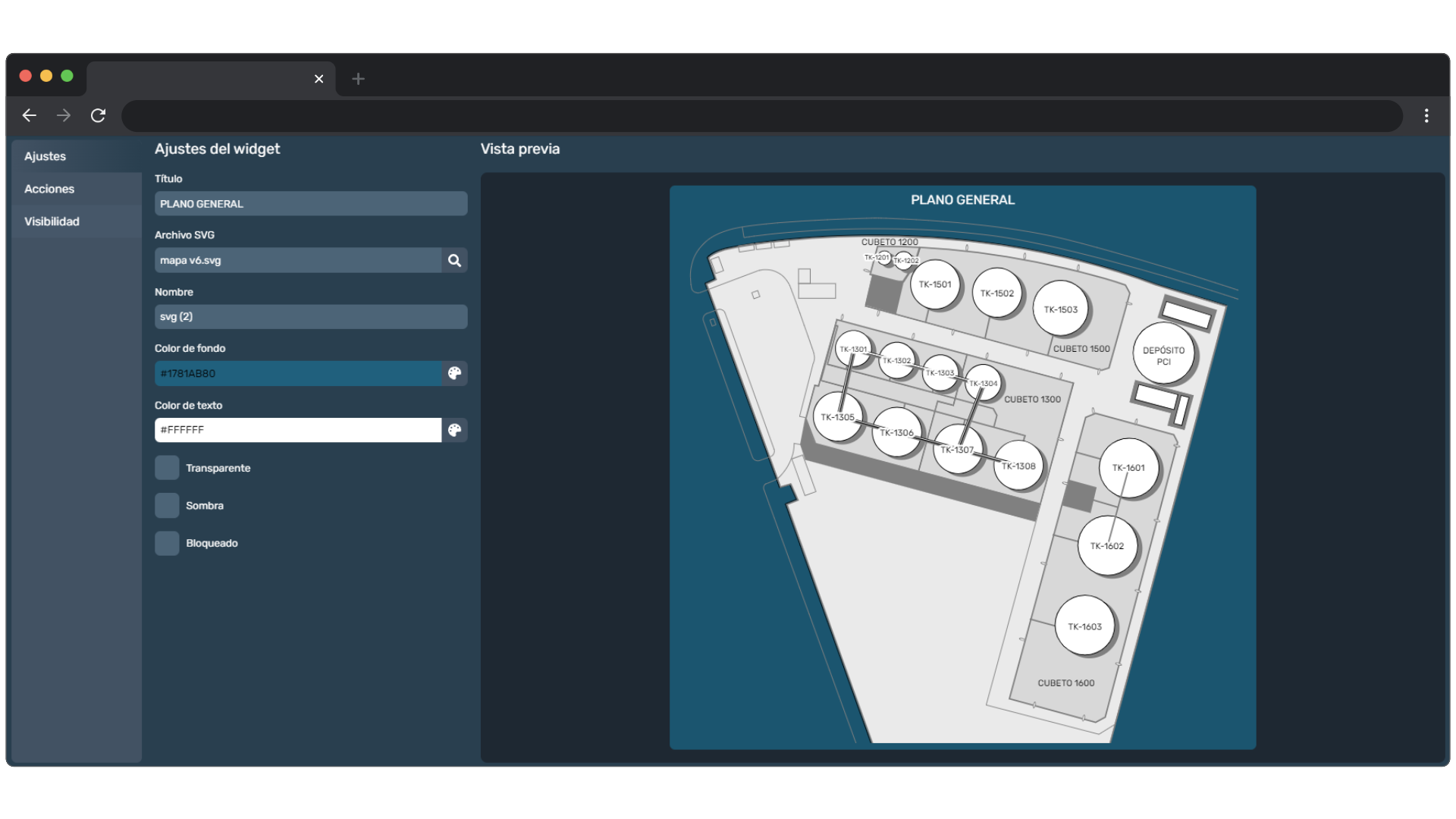
Task: Enable the Transparente checkbox
Action: pyautogui.click(x=167, y=468)
